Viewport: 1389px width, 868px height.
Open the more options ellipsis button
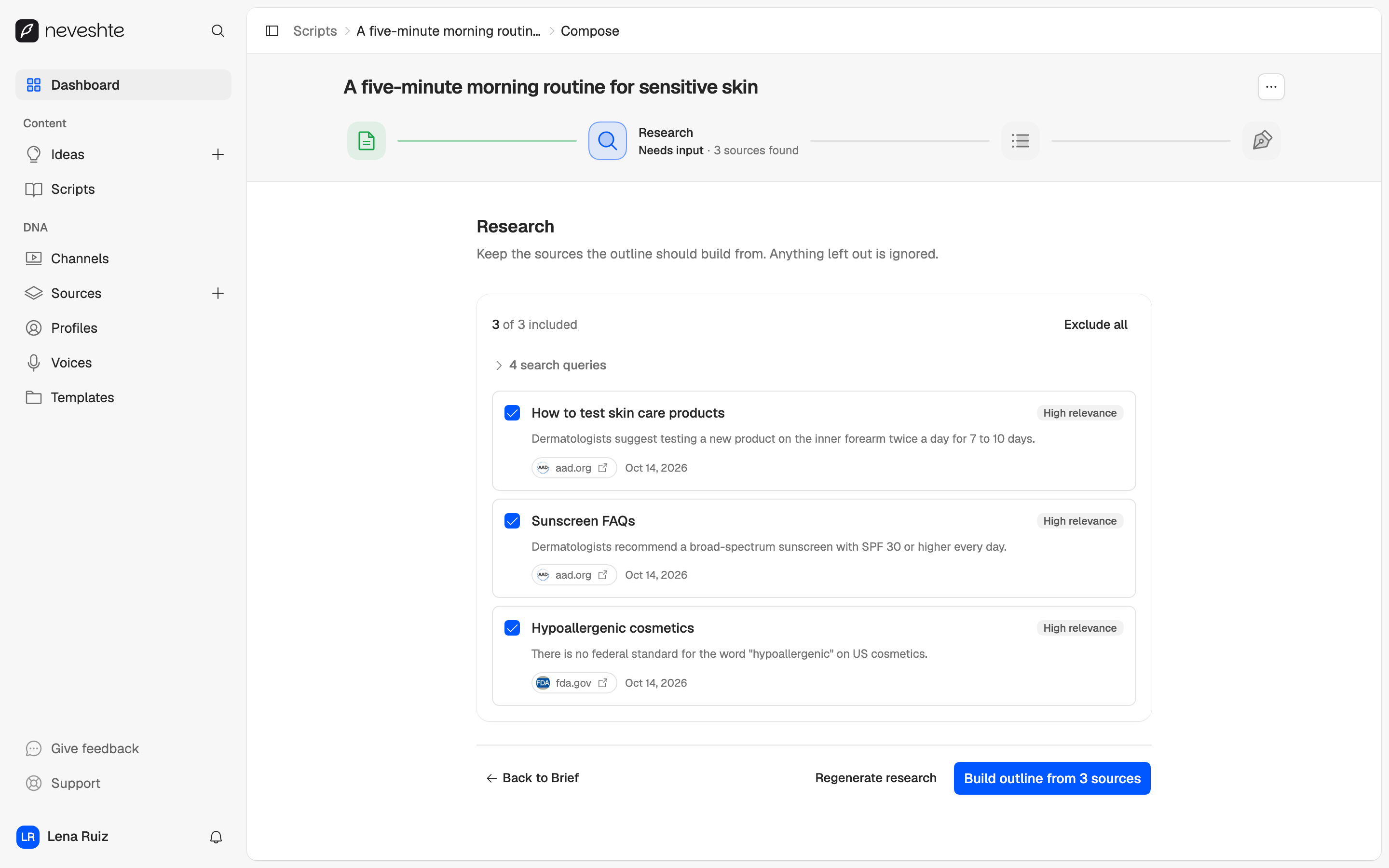coord(1271,87)
